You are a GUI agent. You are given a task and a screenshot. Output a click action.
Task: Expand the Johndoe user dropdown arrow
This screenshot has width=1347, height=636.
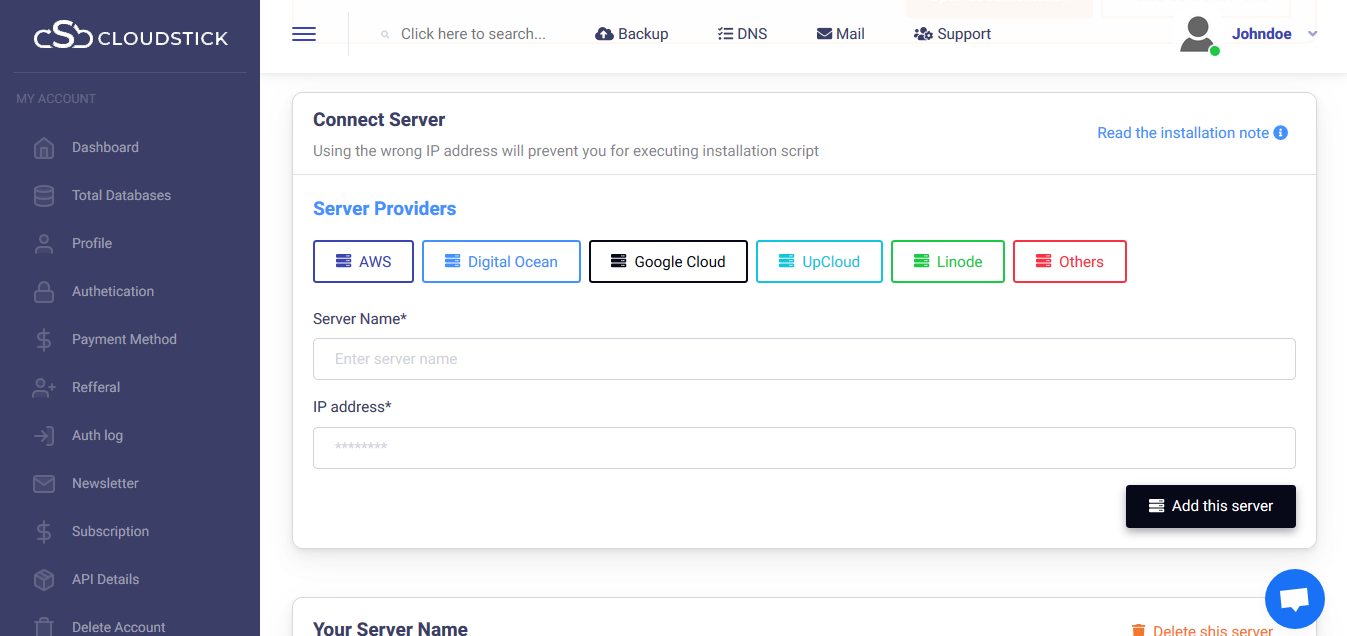point(1313,34)
